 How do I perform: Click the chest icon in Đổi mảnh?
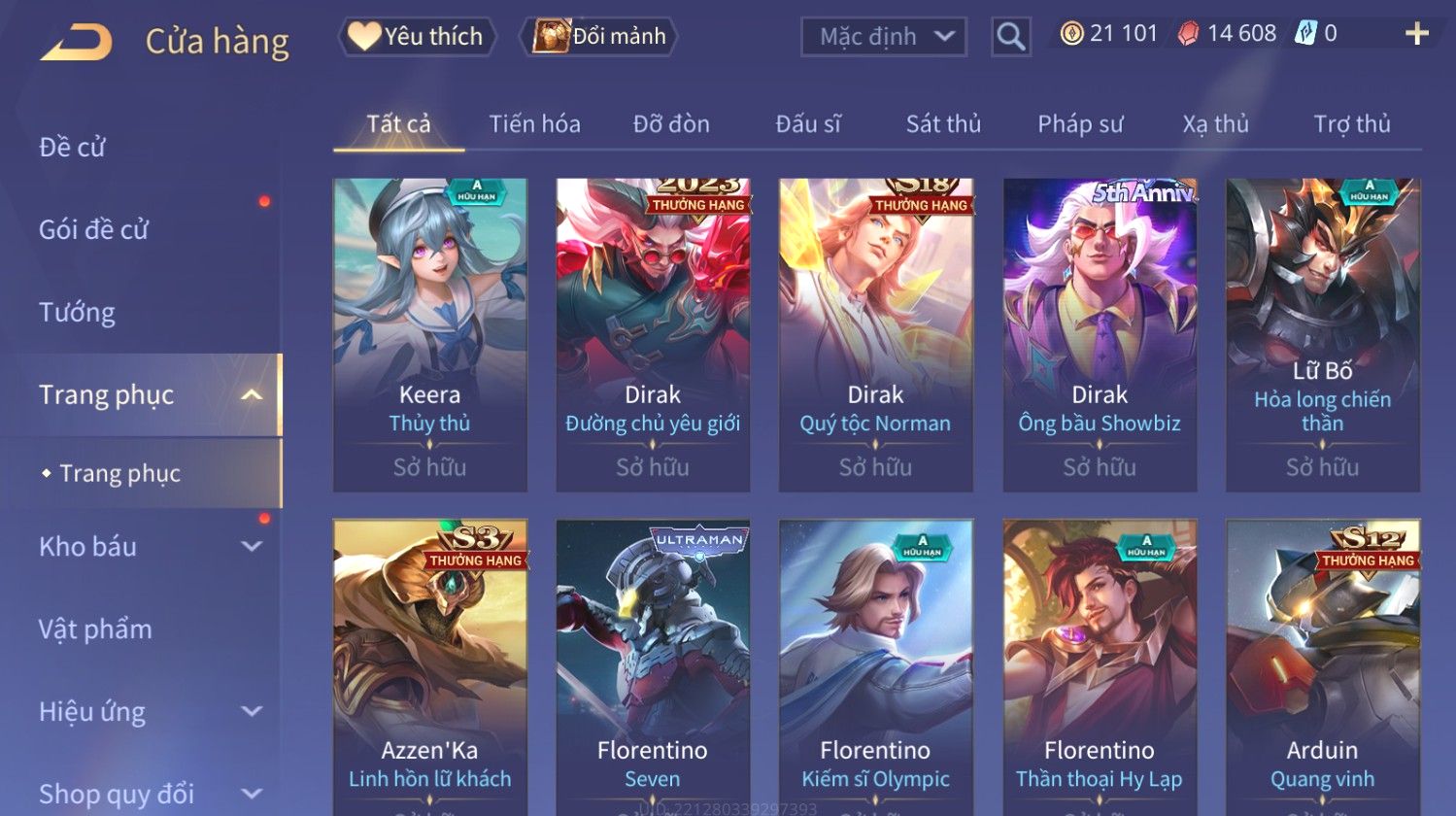coord(551,36)
